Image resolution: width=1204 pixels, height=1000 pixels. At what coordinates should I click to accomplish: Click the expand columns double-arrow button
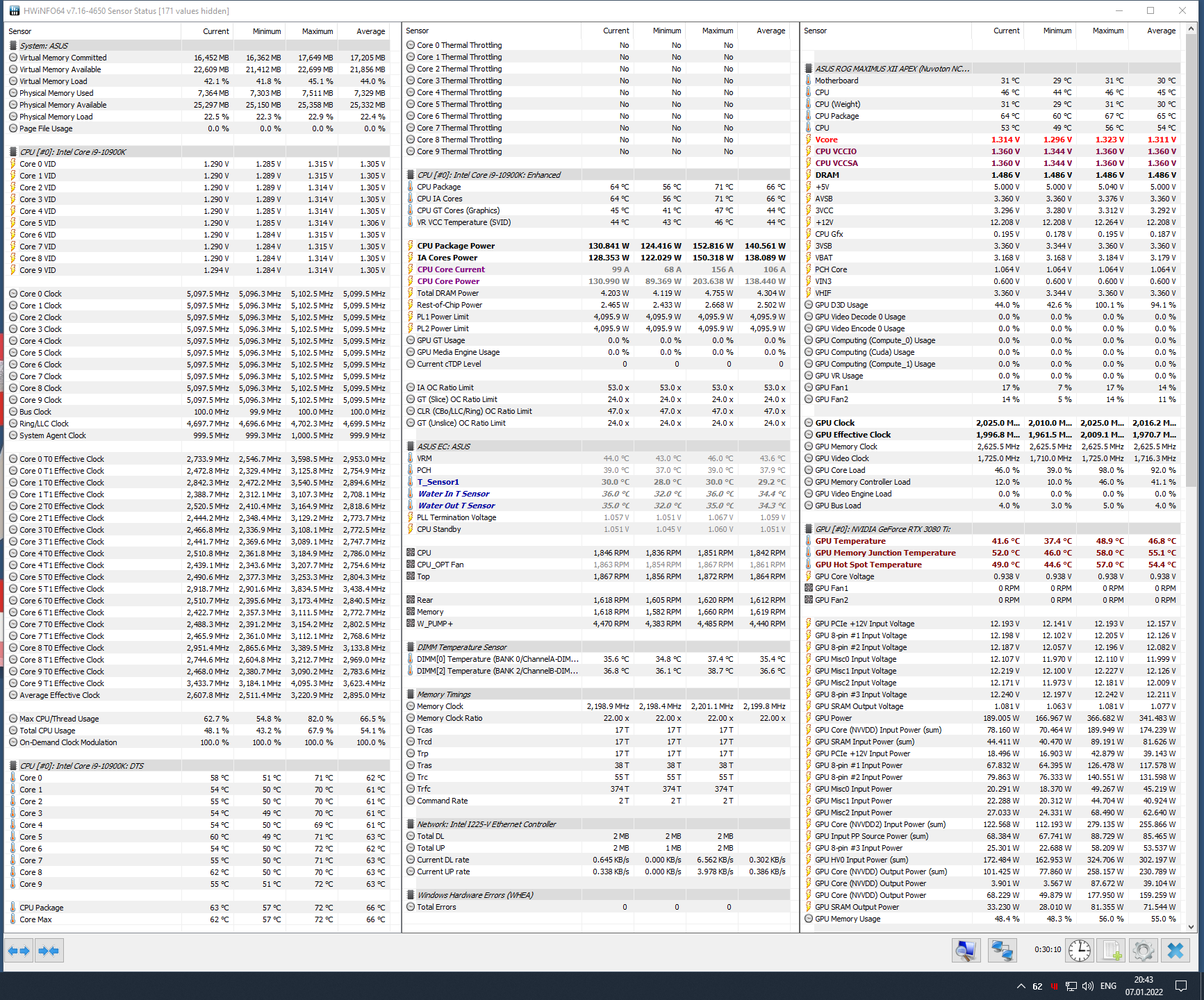pos(19,951)
